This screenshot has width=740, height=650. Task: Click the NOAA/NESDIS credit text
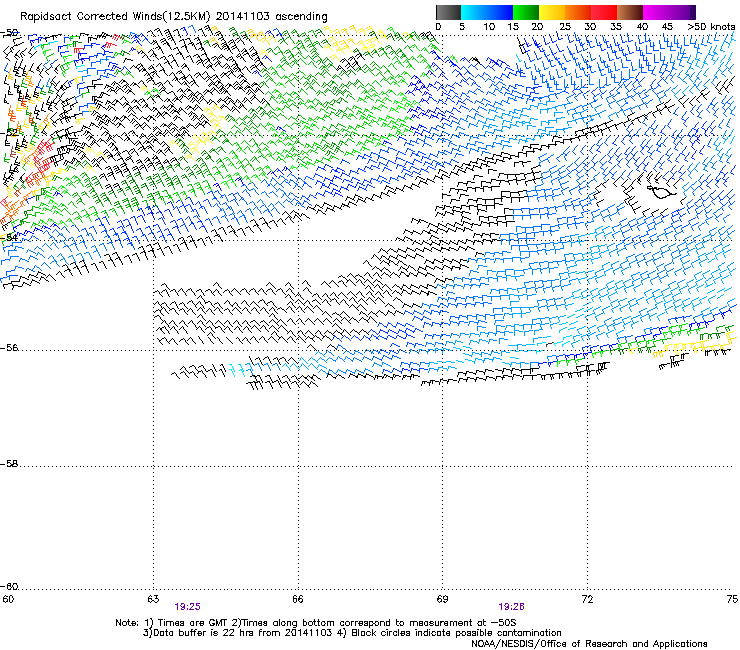[x=589, y=644]
